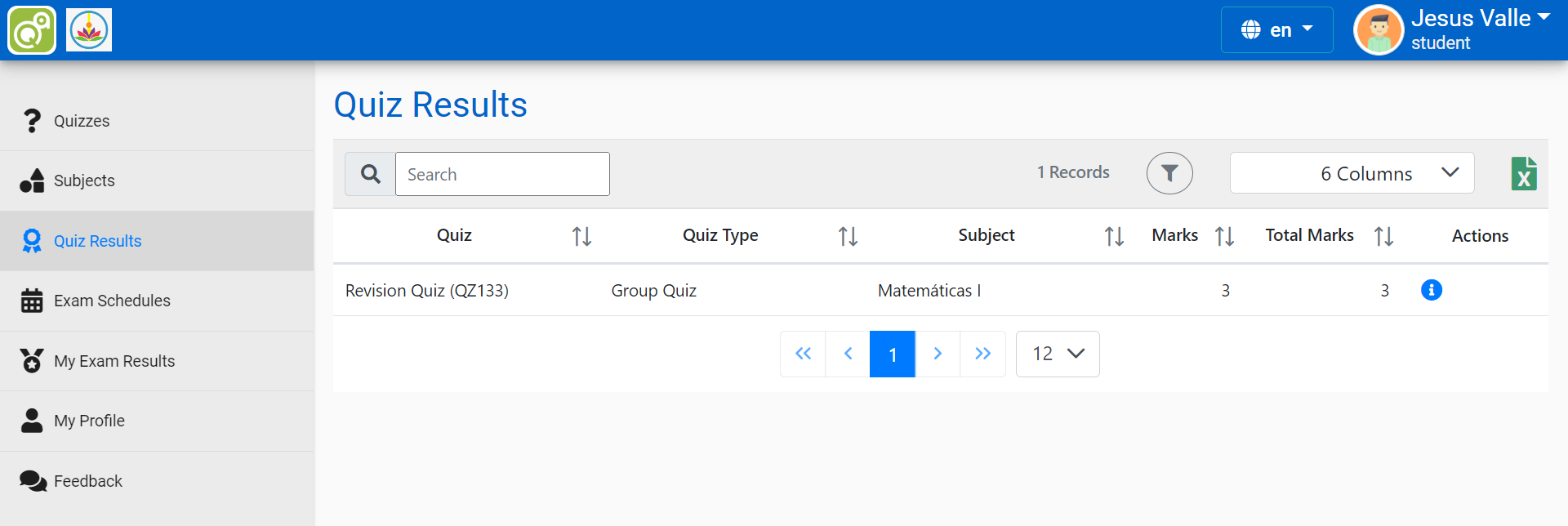The image size is (1568, 526).
Task: Click the green app logo in header
Action: (32, 30)
